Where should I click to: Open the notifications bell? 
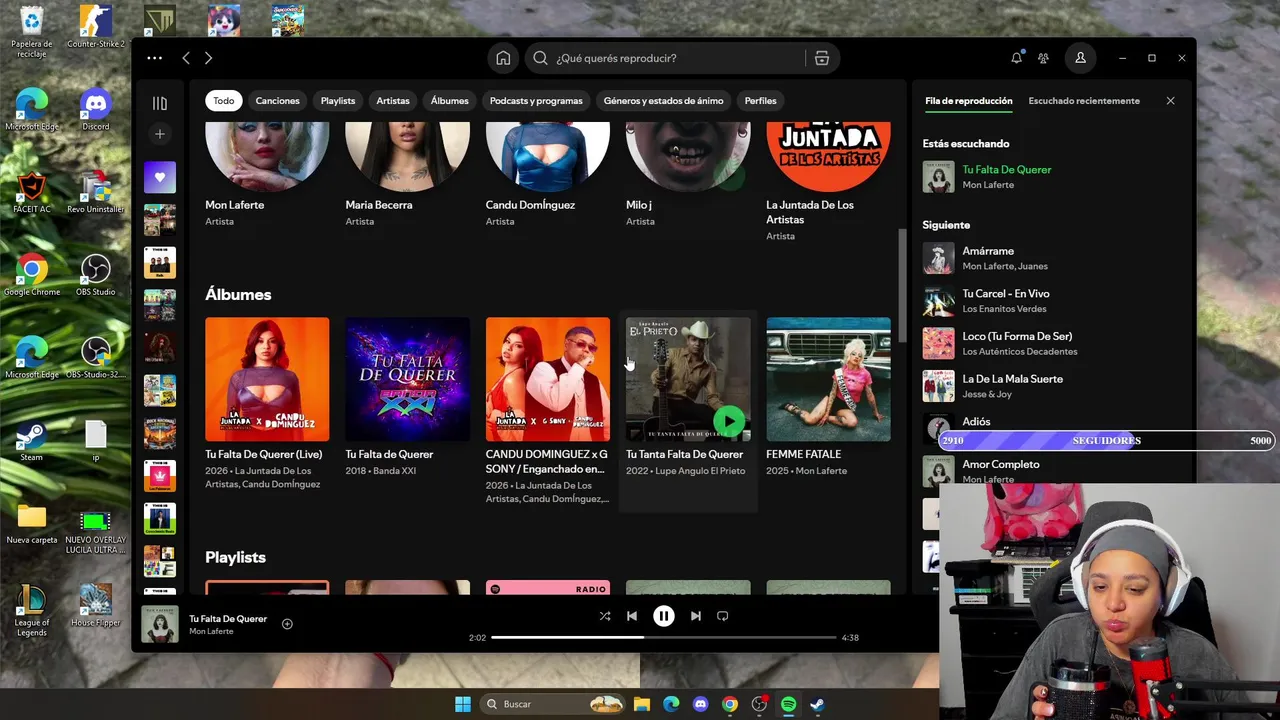(1016, 58)
